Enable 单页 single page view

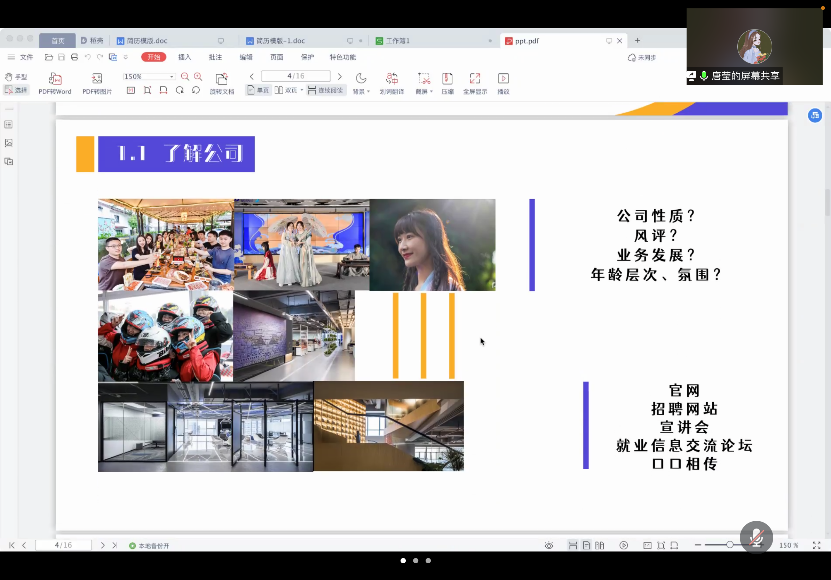click(x=259, y=90)
